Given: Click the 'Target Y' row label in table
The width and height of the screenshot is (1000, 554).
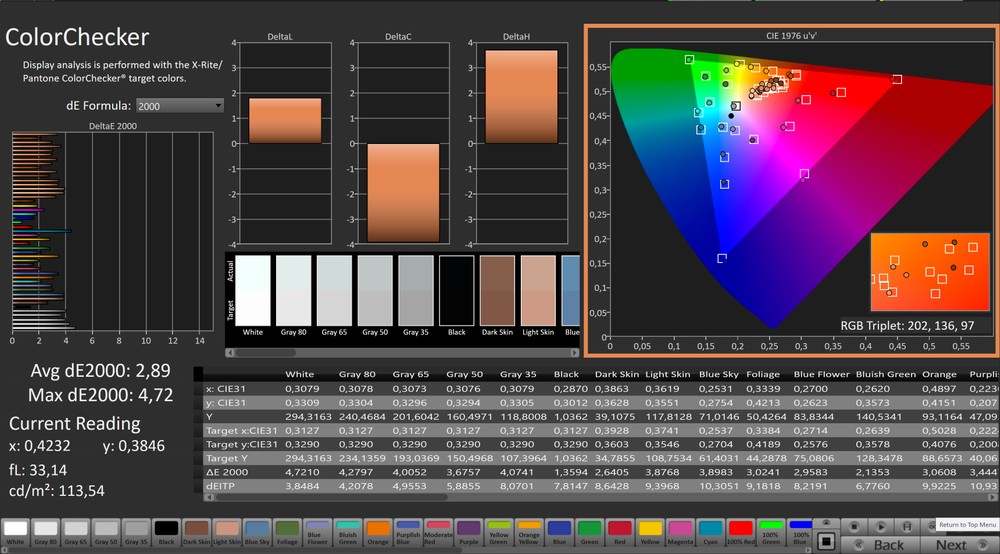Looking at the screenshot, I should pyautogui.click(x=232, y=458).
